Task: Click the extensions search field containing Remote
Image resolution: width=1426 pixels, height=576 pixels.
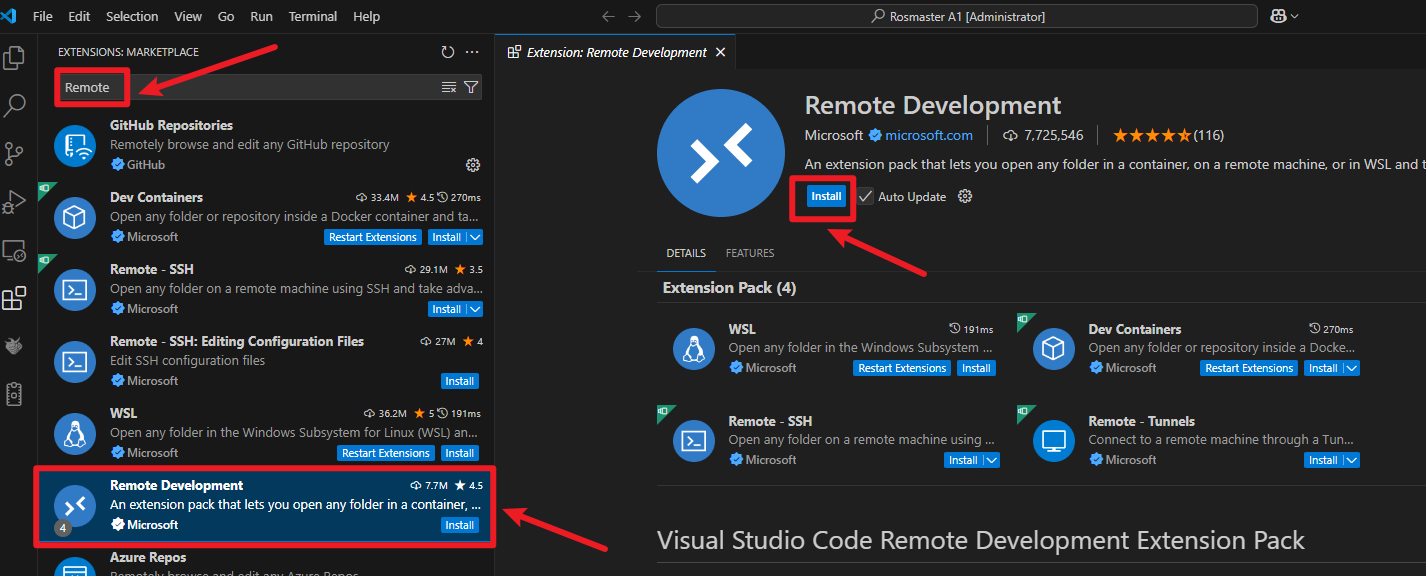Action: tap(250, 87)
